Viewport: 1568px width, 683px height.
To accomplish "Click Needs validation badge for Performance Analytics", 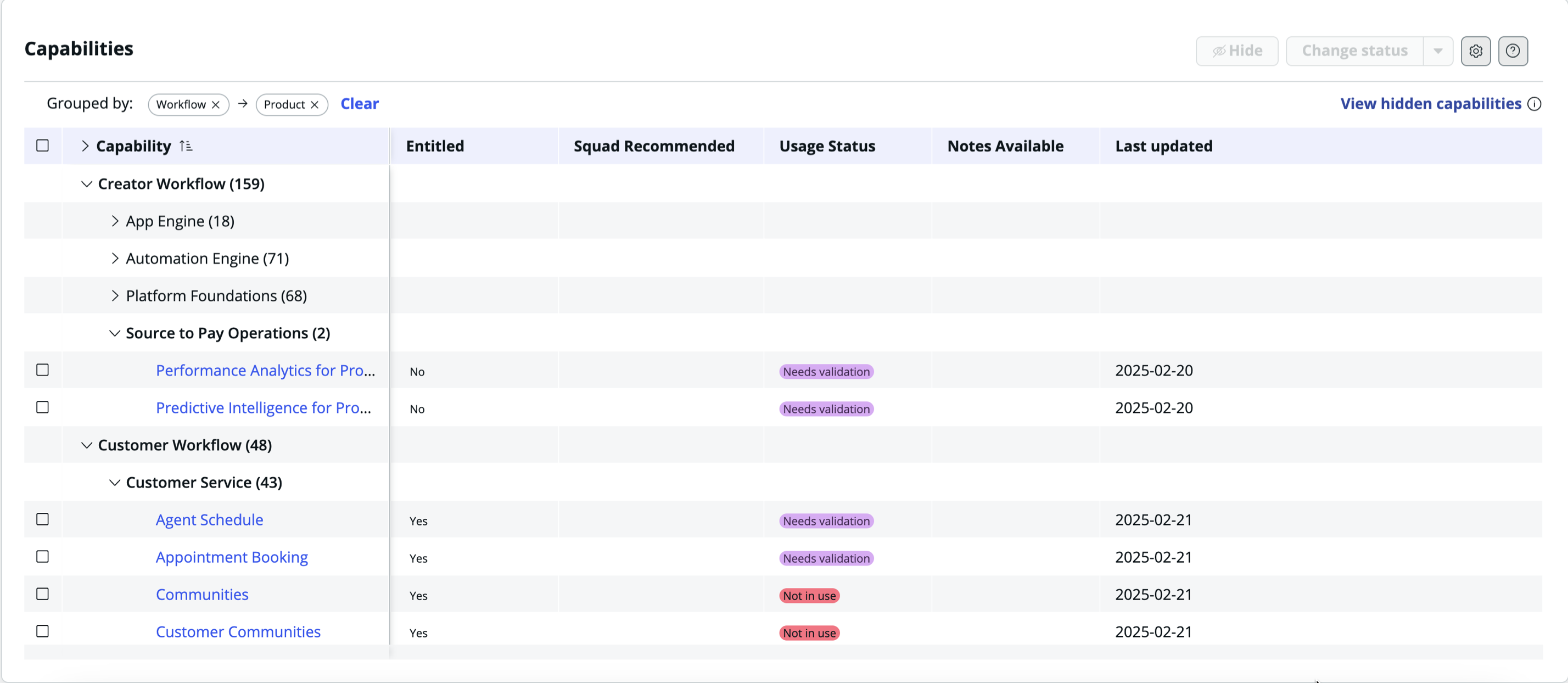I will pyautogui.click(x=826, y=372).
